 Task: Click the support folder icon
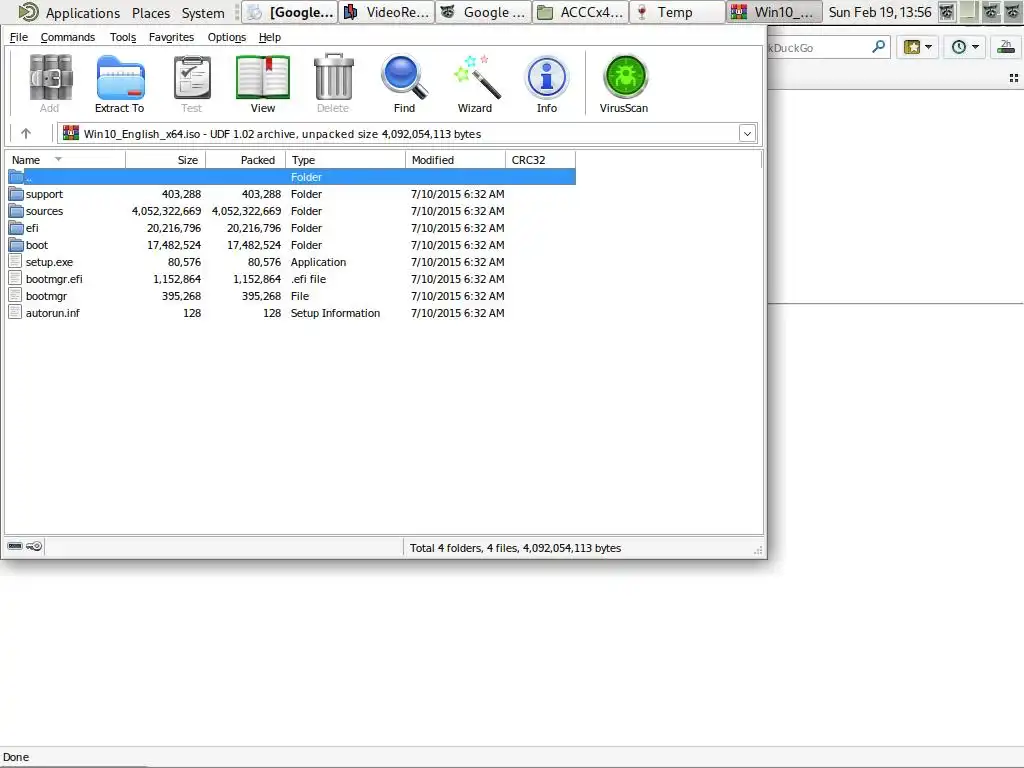coord(16,194)
